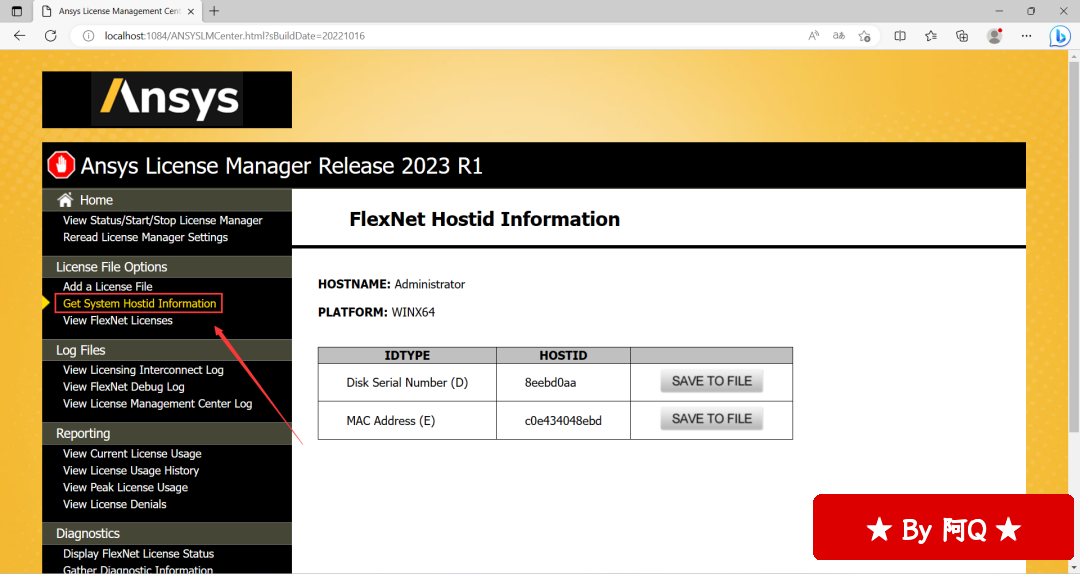Add this page to favorites
1080x574 pixels.
864,36
